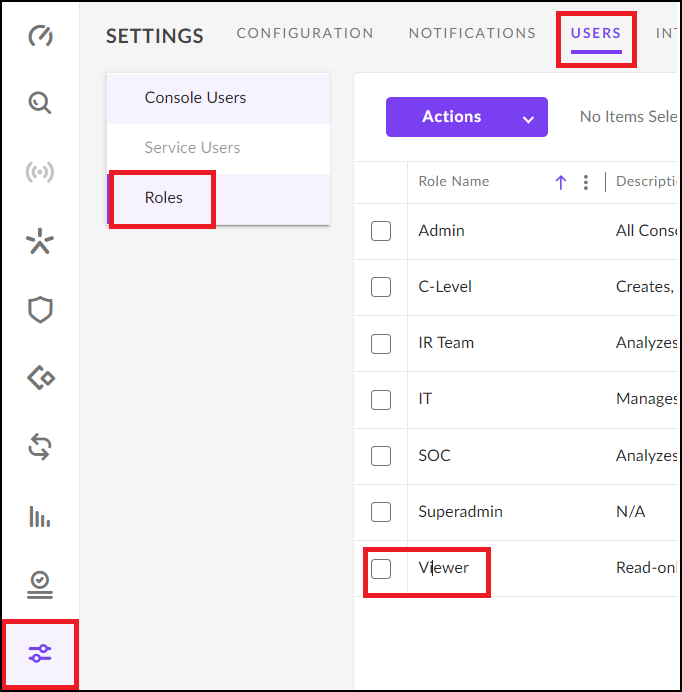Check the Viewer role checkbox
Image resolution: width=682 pixels, height=692 pixels.
(x=381, y=569)
